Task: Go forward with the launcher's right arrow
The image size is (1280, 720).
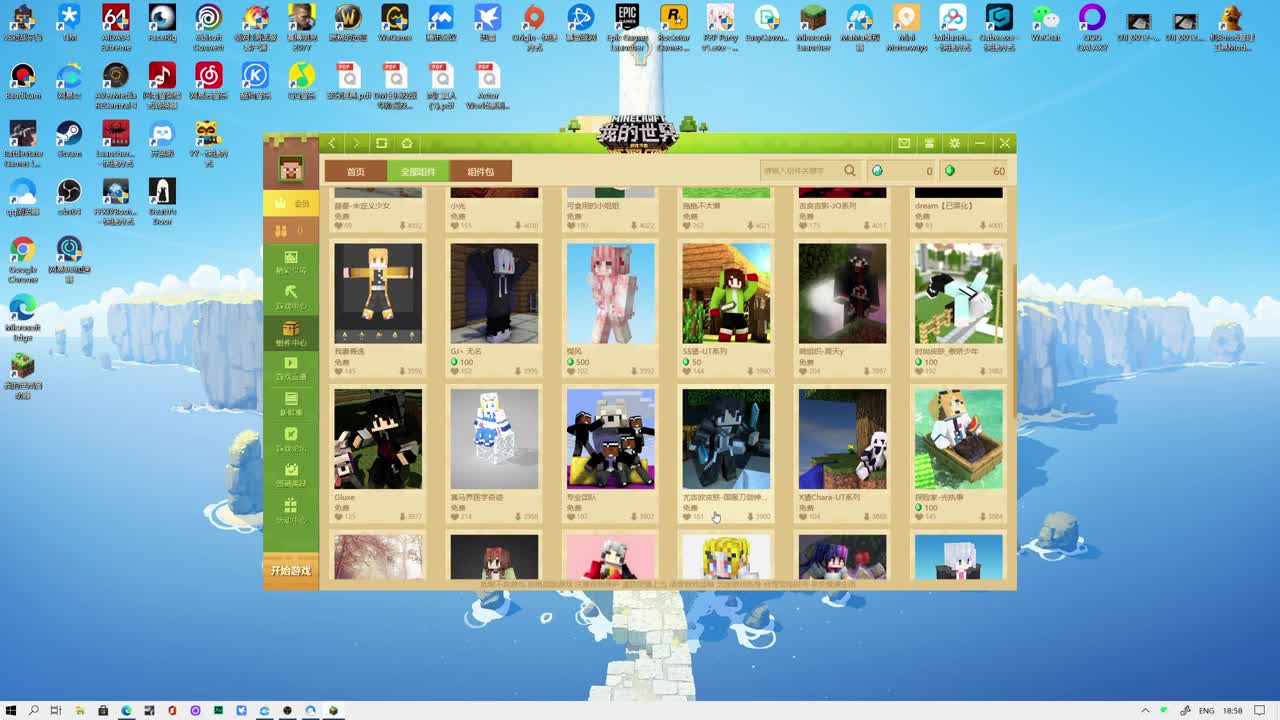Action: [x=356, y=143]
